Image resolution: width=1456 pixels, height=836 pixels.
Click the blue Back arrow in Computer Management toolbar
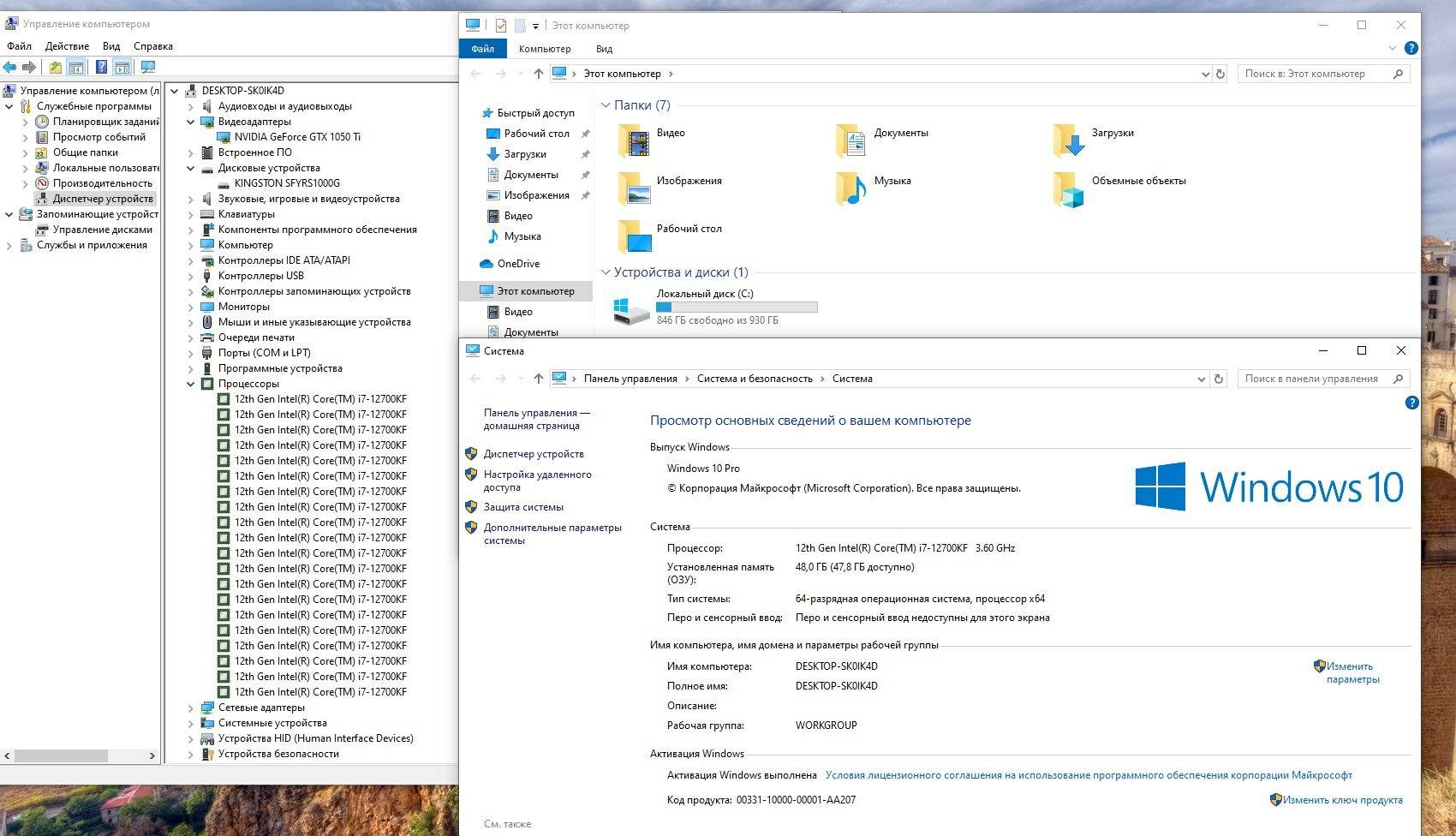click(x=9, y=67)
